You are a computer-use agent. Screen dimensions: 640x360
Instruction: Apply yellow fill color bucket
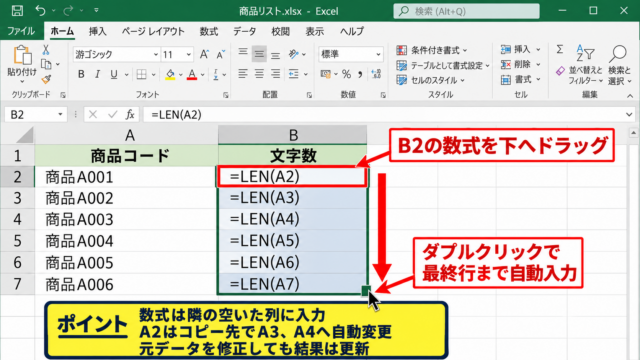coord(170,74)
